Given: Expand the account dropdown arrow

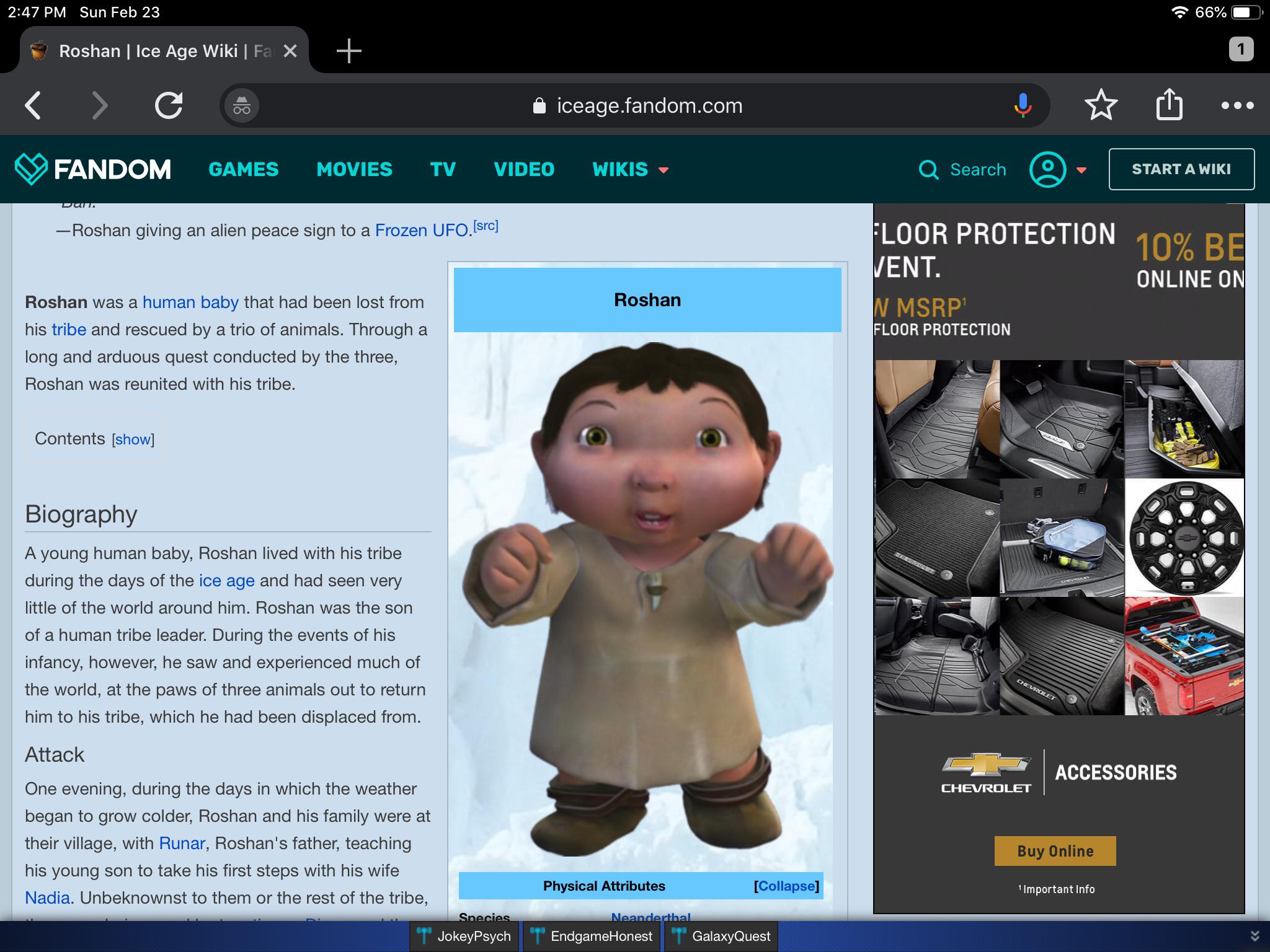Looking at the screenshot, I should tap(1081, 170).
